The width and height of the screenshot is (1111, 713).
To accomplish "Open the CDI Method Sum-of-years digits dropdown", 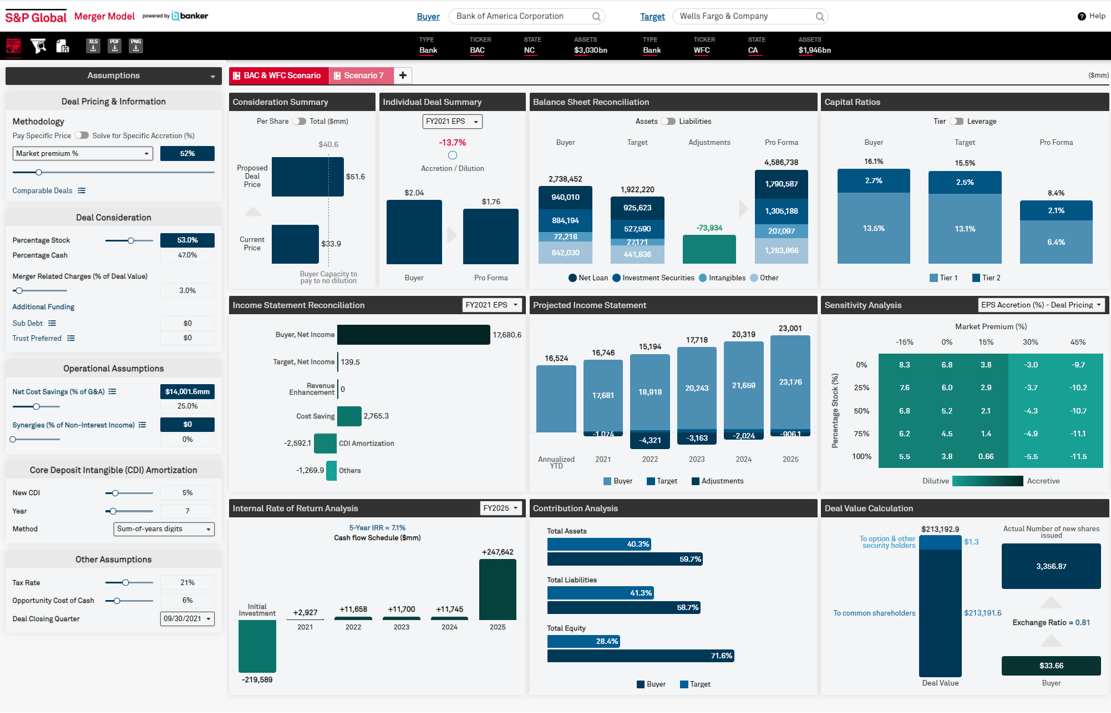I will (x=164, y=529).
